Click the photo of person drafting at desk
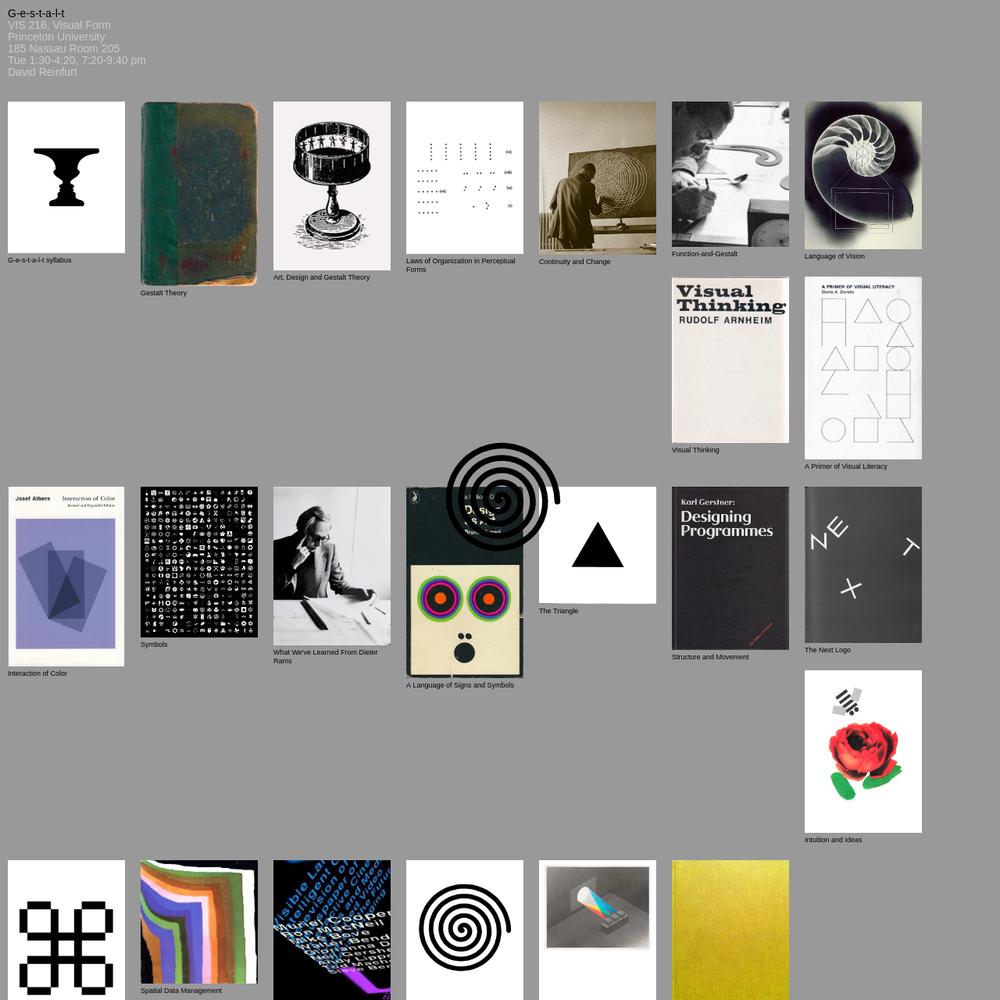This screenshot has height=1000, width=1000. click(730, 174)
